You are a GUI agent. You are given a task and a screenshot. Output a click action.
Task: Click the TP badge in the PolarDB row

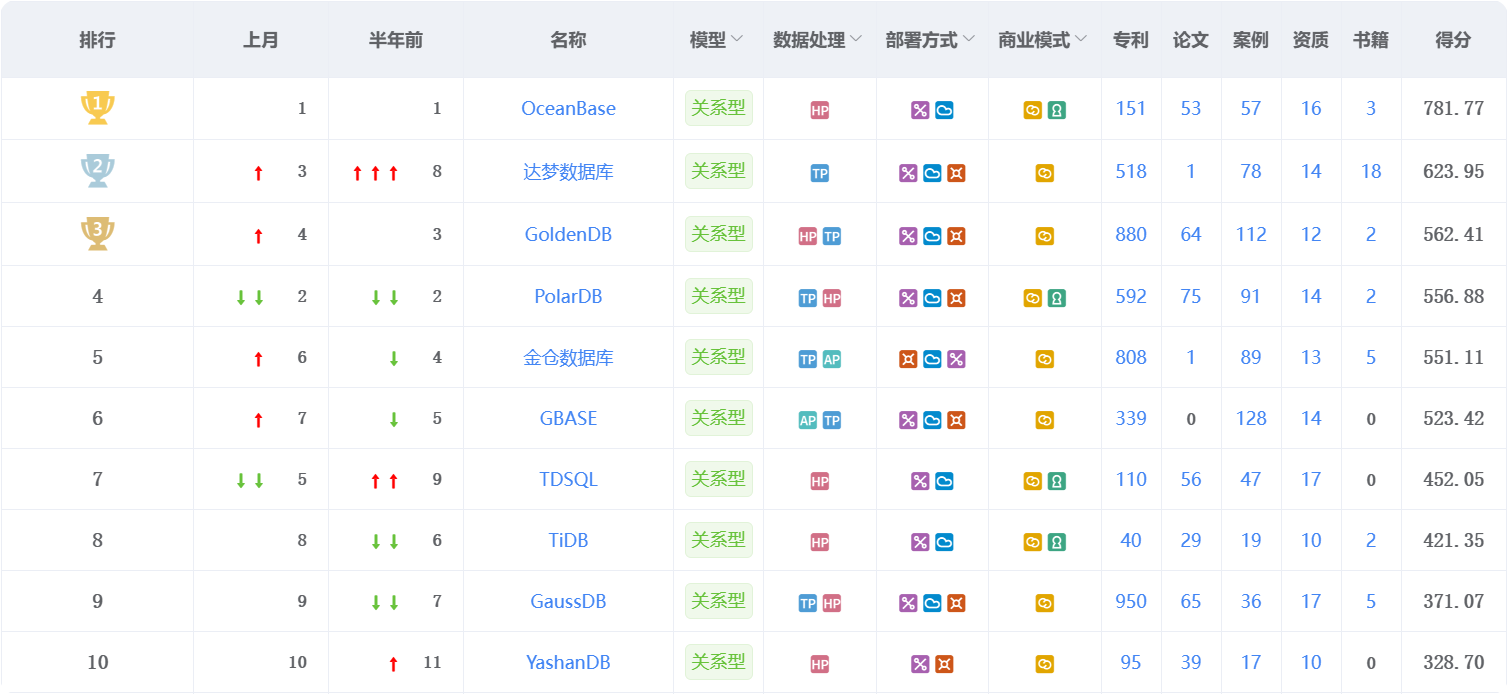808,299
